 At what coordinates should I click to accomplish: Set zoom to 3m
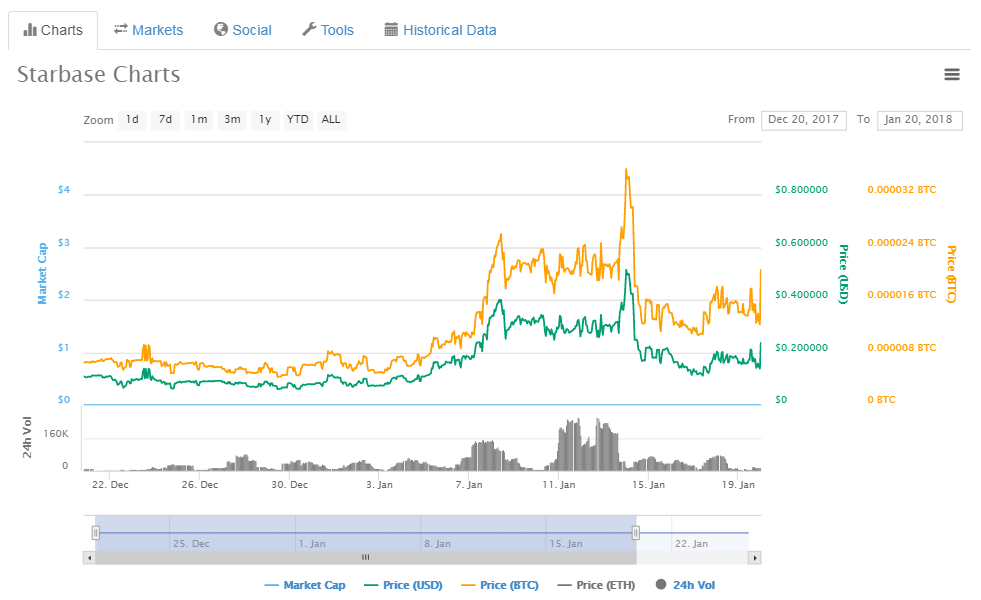click(x=232, y=119)
